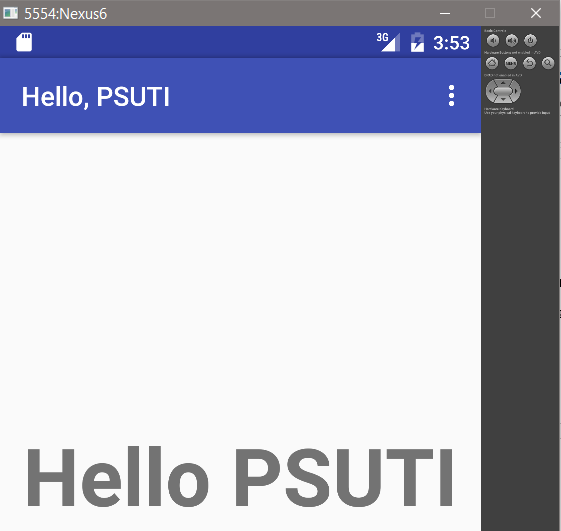This screenshot has width=561, height=531.
Task: Tap the Hello PSUTI text view
Action: 240,477
